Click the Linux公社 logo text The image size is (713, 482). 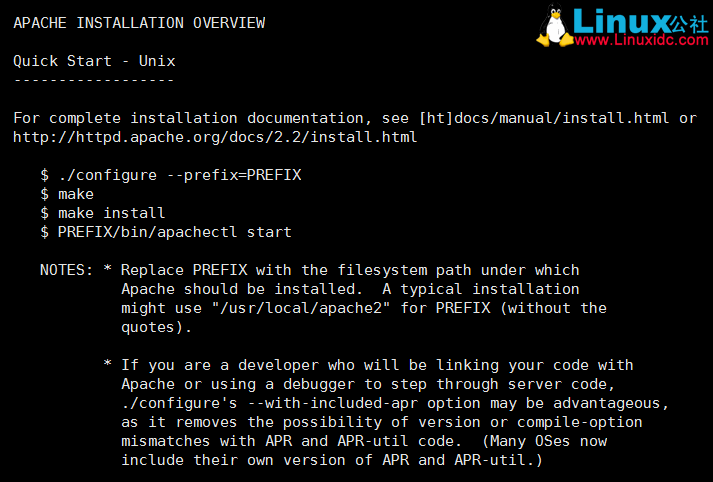click(640, 21)
